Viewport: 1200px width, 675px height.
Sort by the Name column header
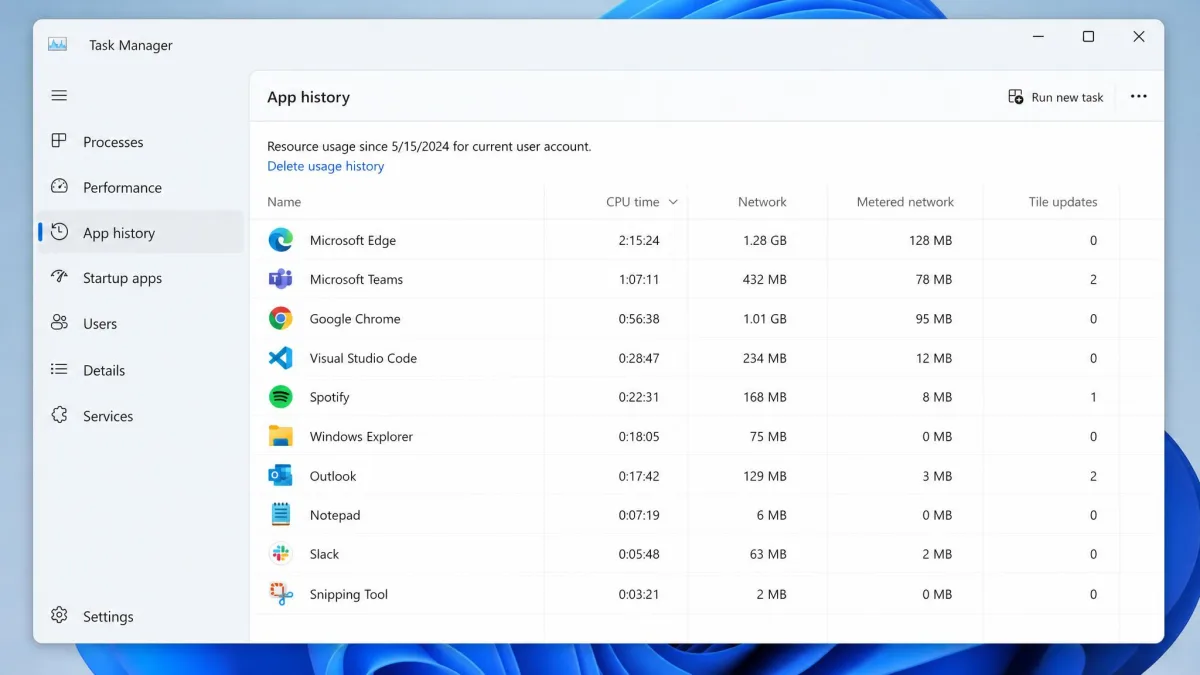pos(284,202)
